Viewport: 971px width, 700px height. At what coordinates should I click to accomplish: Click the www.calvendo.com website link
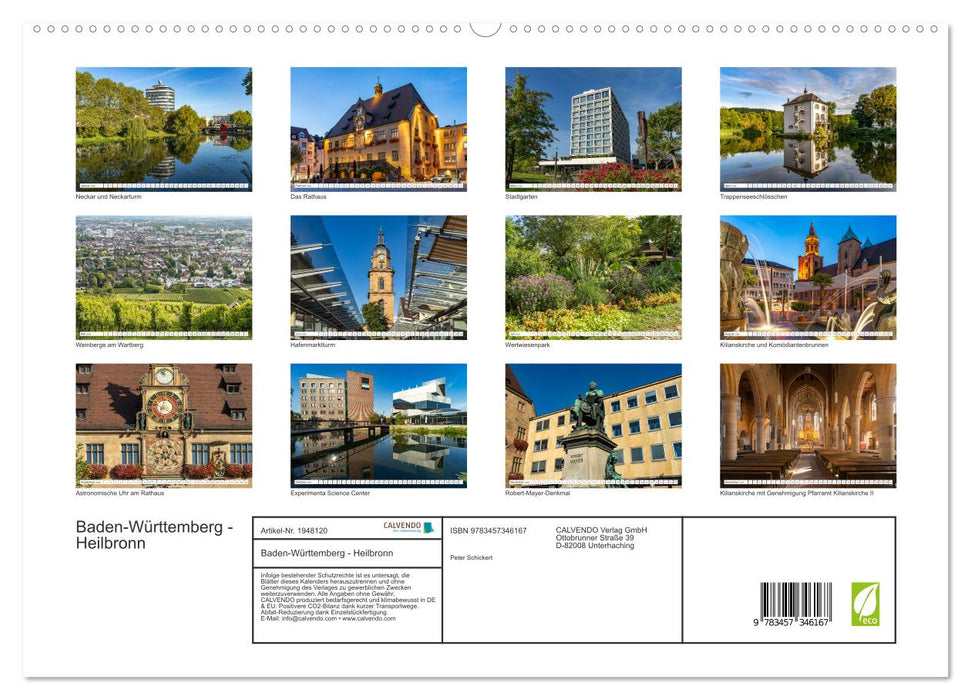tap(368, 618)
